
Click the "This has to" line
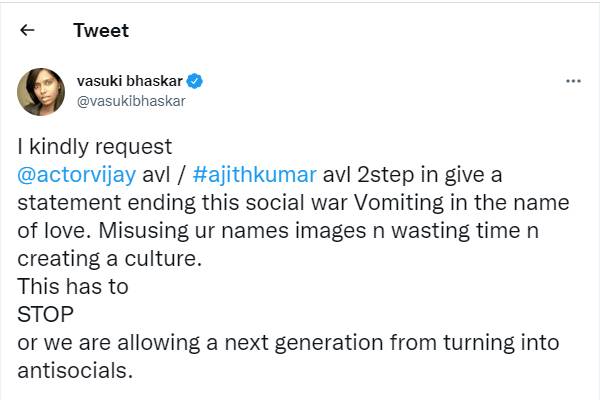[73, 286]
